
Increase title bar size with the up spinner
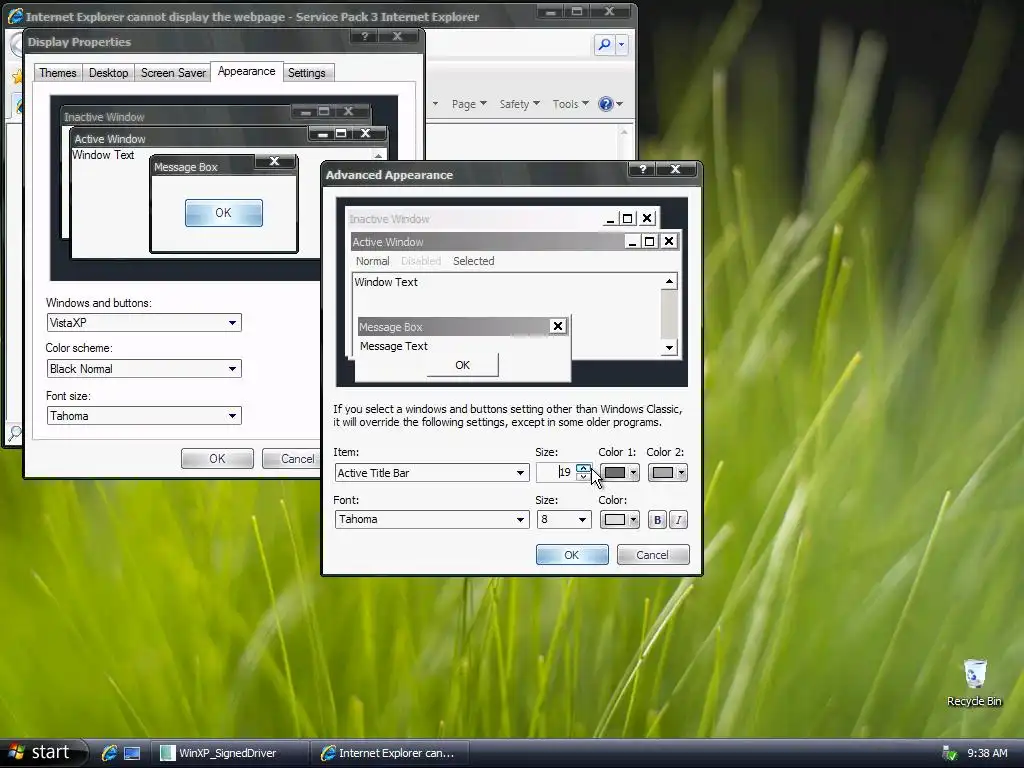click(x=583, y=468)
